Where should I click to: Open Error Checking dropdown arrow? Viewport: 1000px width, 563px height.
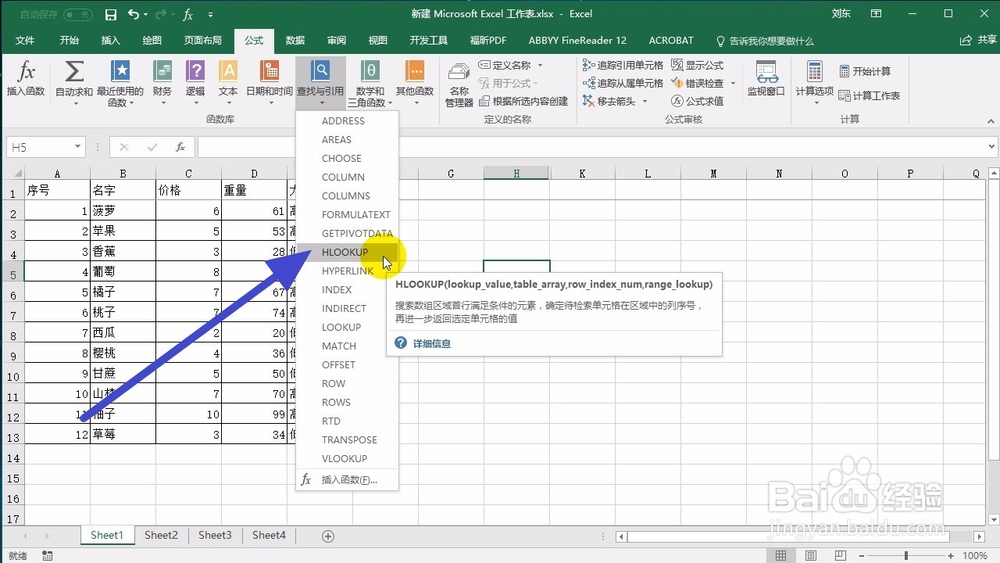[733, 83]
